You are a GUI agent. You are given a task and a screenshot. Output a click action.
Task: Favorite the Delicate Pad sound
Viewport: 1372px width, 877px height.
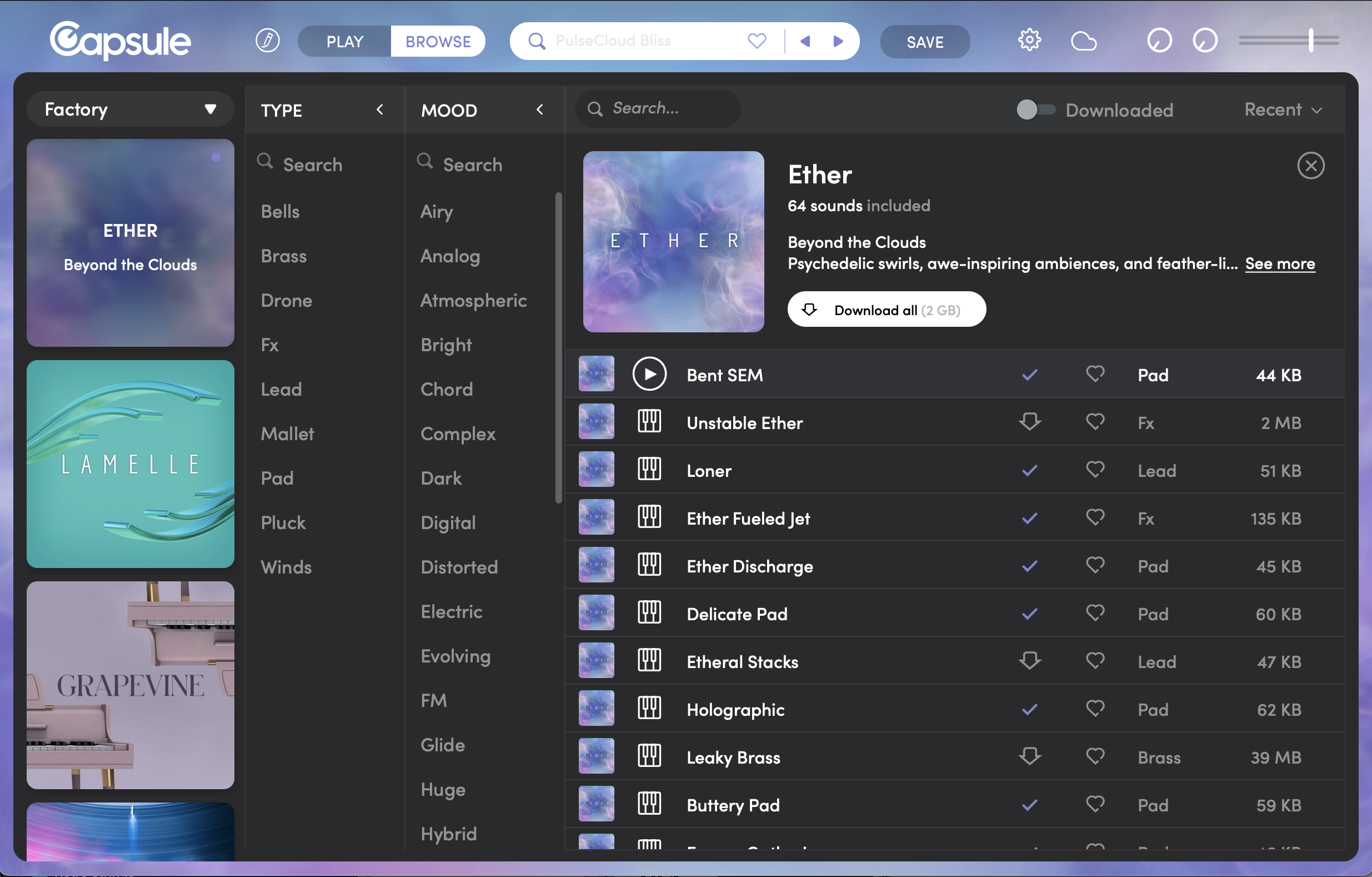[x=1094, y=614]
